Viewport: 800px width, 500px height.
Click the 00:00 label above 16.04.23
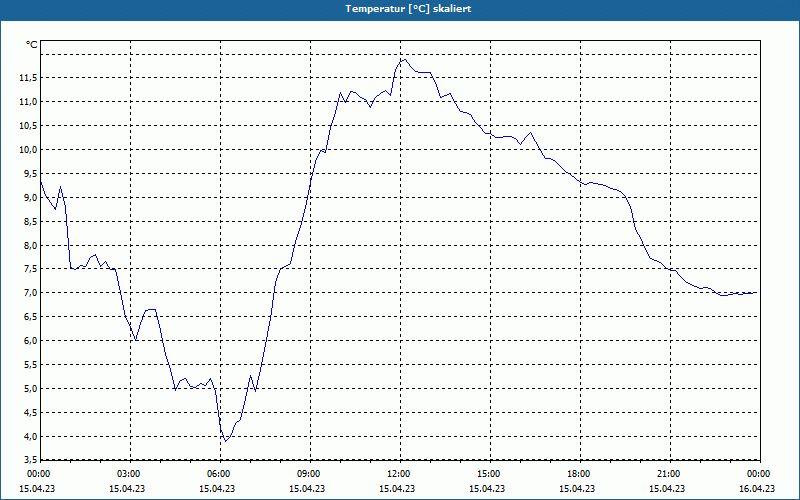click(758, 474)
